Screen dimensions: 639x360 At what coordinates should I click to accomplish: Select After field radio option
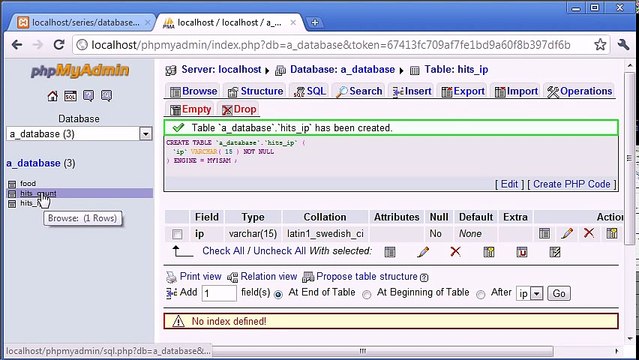tap(481, 294)
